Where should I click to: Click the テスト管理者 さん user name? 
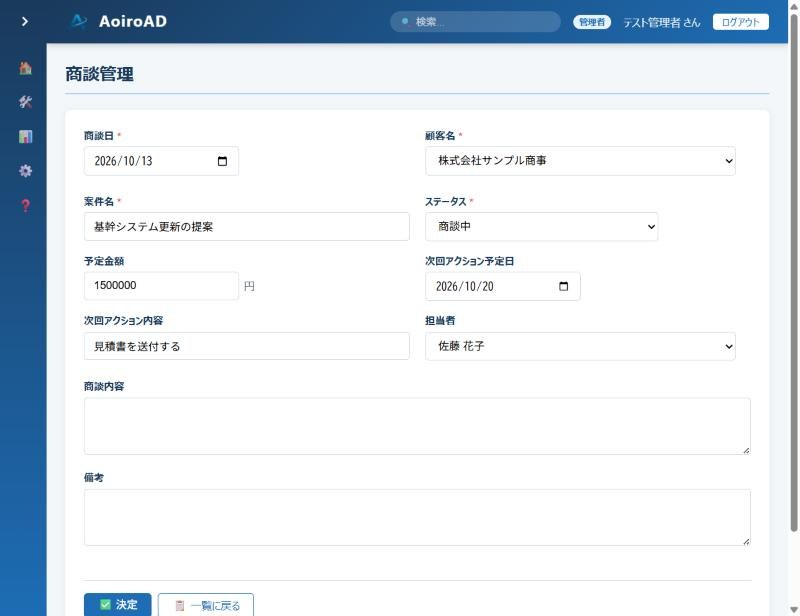click(662, 22)
